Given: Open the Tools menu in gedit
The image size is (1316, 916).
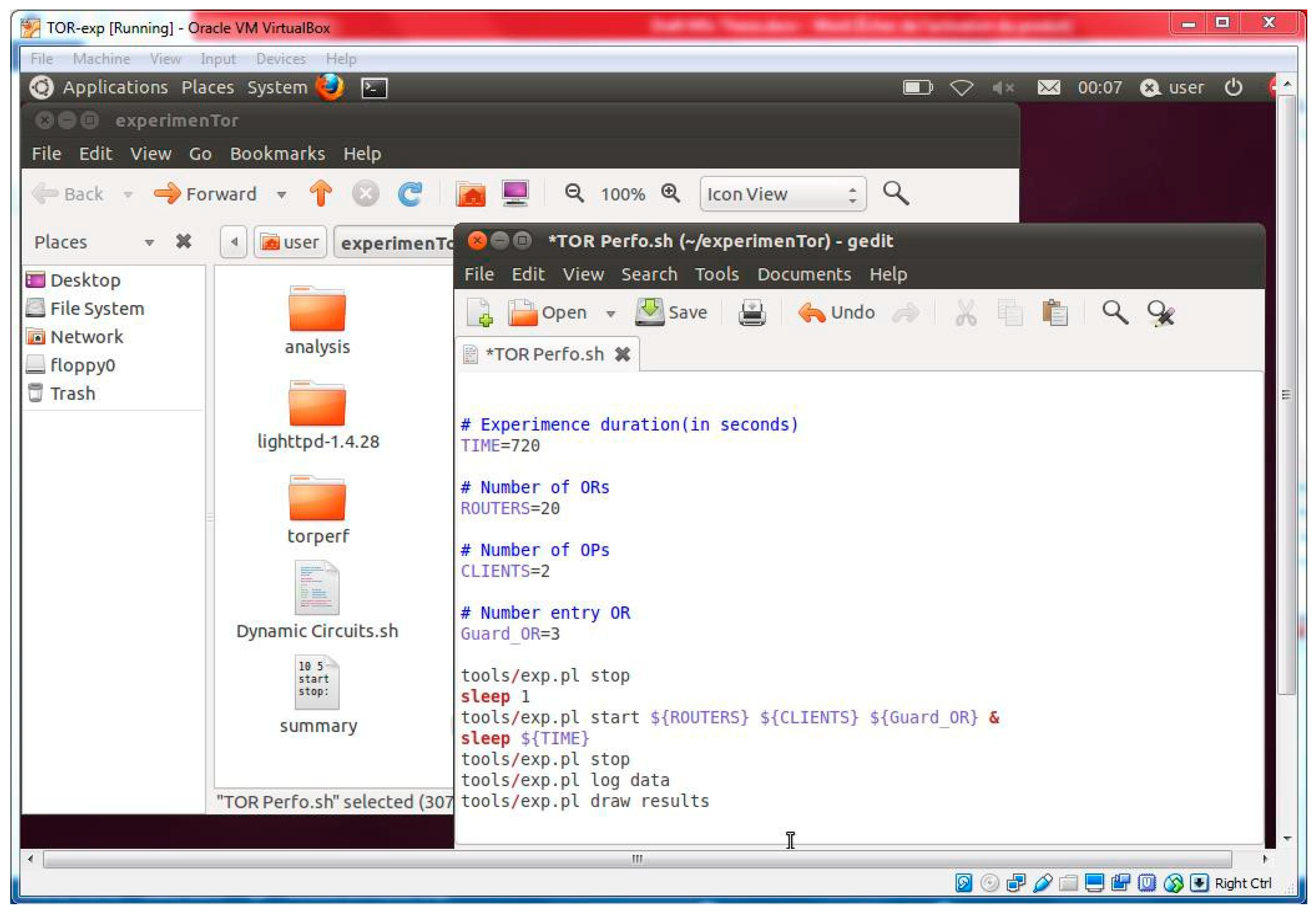Looking at the screenshot, I should point(716,275).
